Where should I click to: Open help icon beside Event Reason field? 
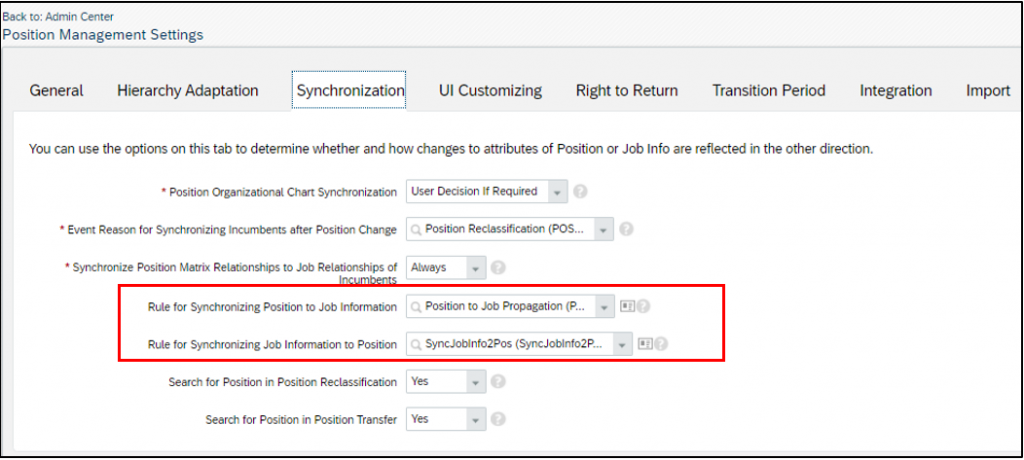click(x=626, y=229)
